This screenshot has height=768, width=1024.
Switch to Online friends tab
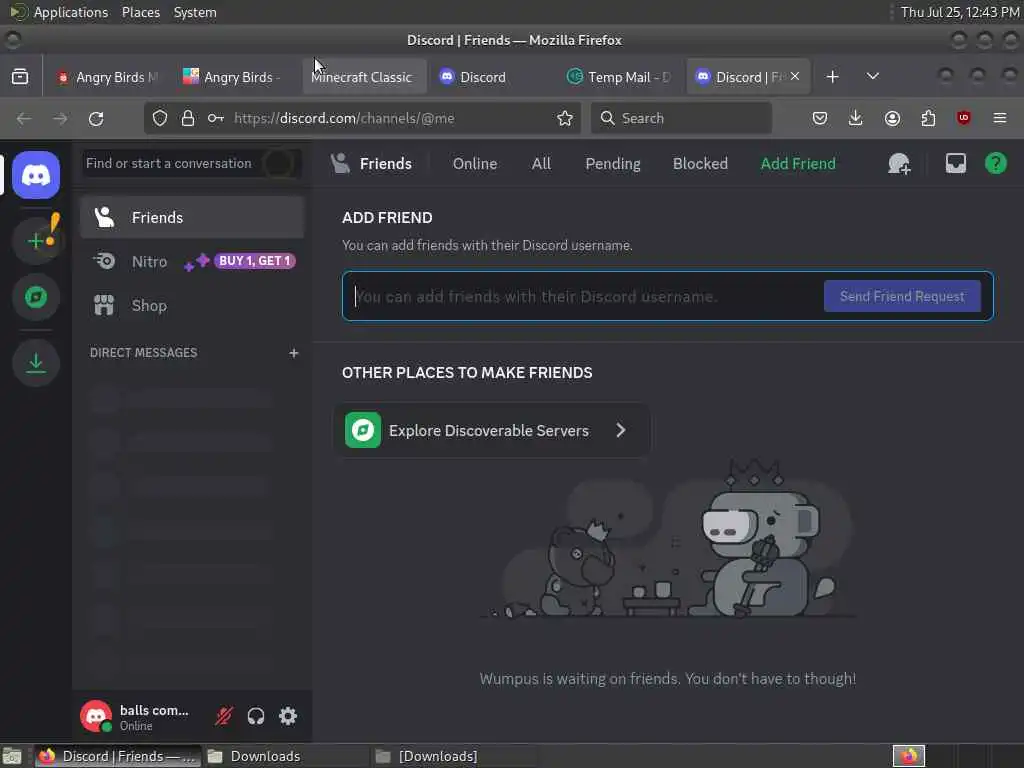click(475, 163)
